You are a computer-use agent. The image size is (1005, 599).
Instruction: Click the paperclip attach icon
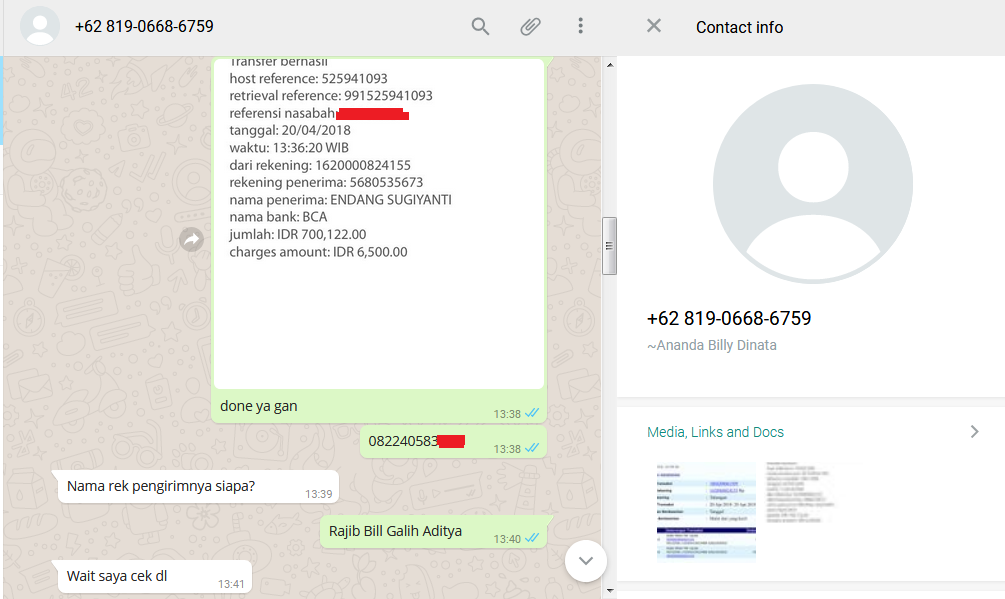click(x=530, y=26)
